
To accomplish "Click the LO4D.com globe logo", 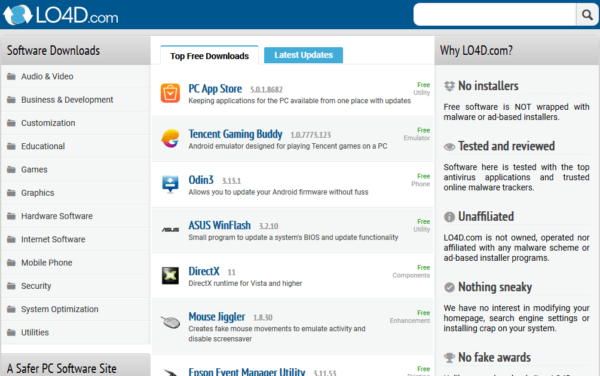I will (18, 15).
